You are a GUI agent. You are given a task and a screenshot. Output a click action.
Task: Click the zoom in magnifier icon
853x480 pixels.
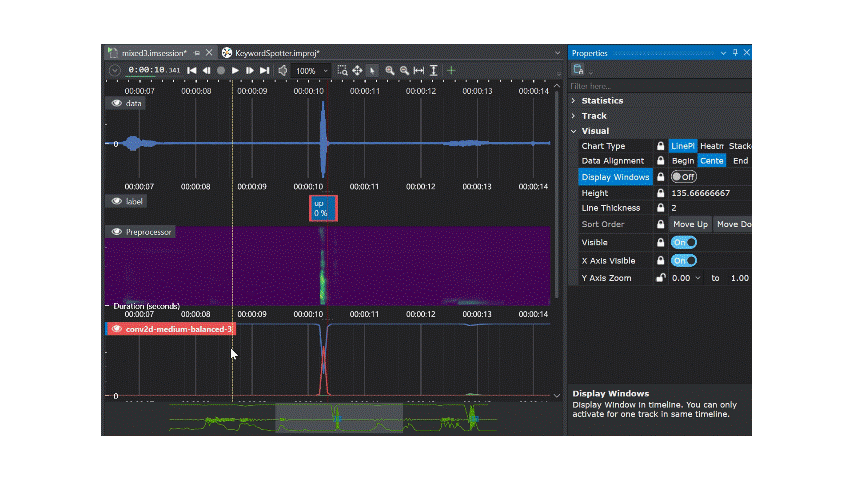389,71
